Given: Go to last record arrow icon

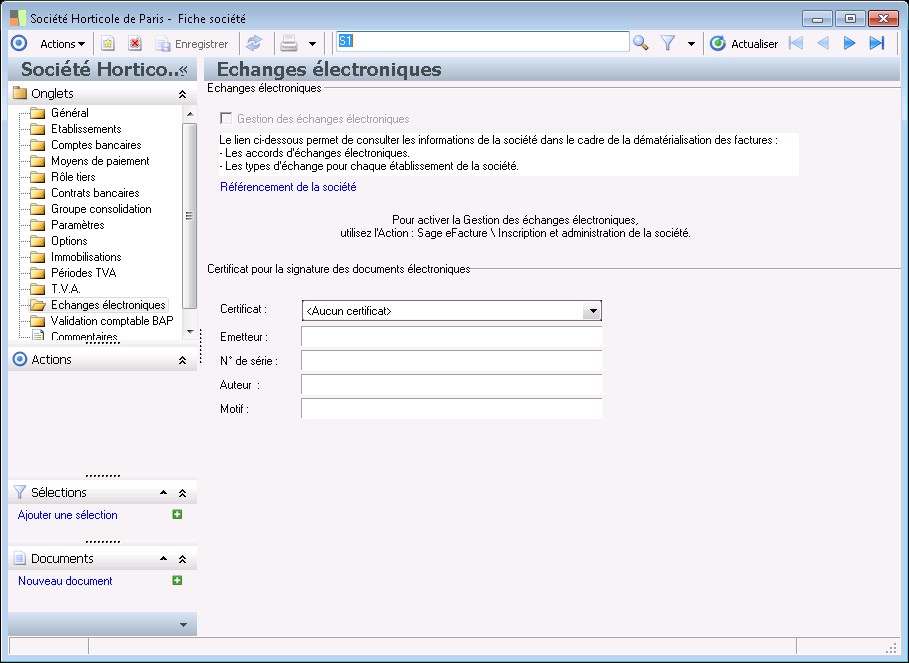Looking at the screenshot, I should coord(877,43).
